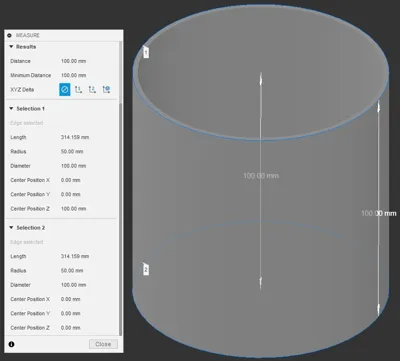
Task: Click selection marker 2 on the bottom edge
Action: coord(146,270)
